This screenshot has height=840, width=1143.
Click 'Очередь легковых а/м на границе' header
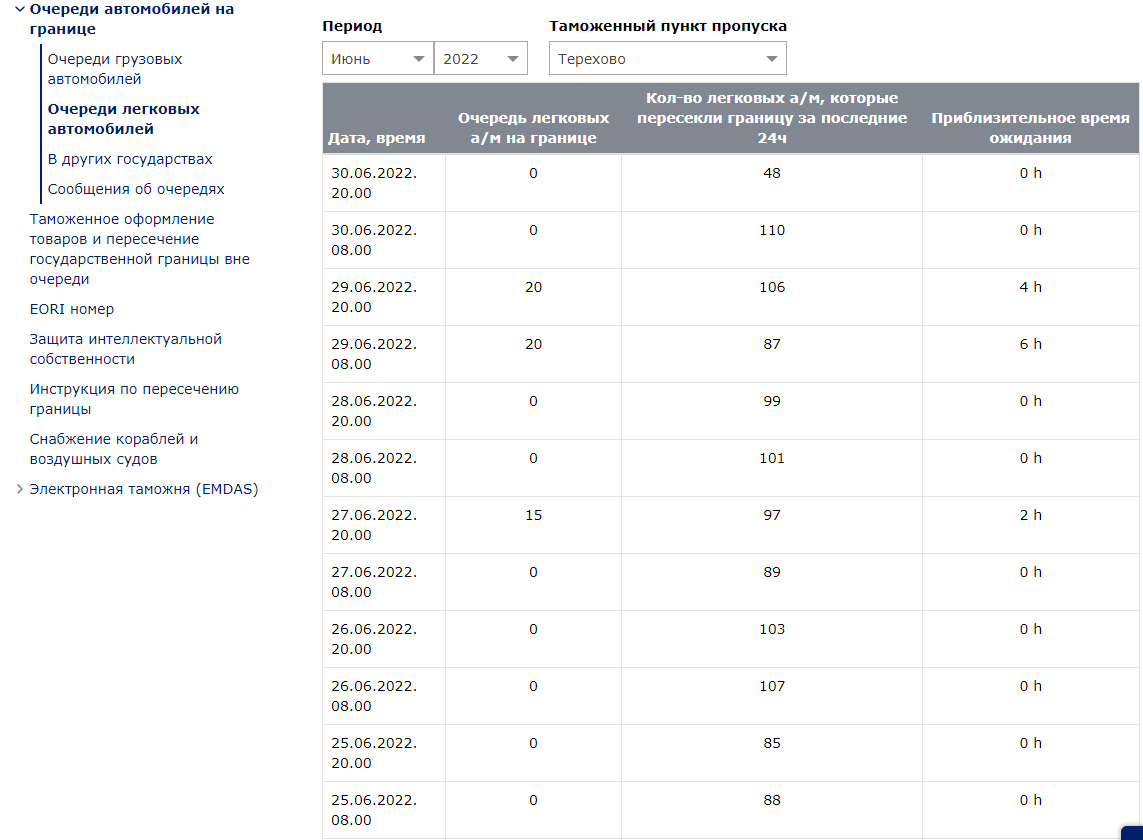(x=533, y=128)
